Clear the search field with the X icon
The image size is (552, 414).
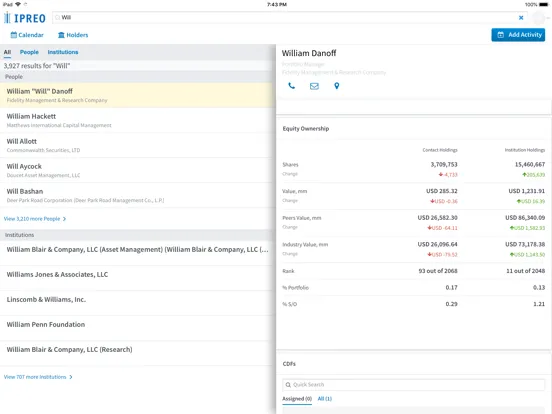pyautogui.click(x=521, y=18)
